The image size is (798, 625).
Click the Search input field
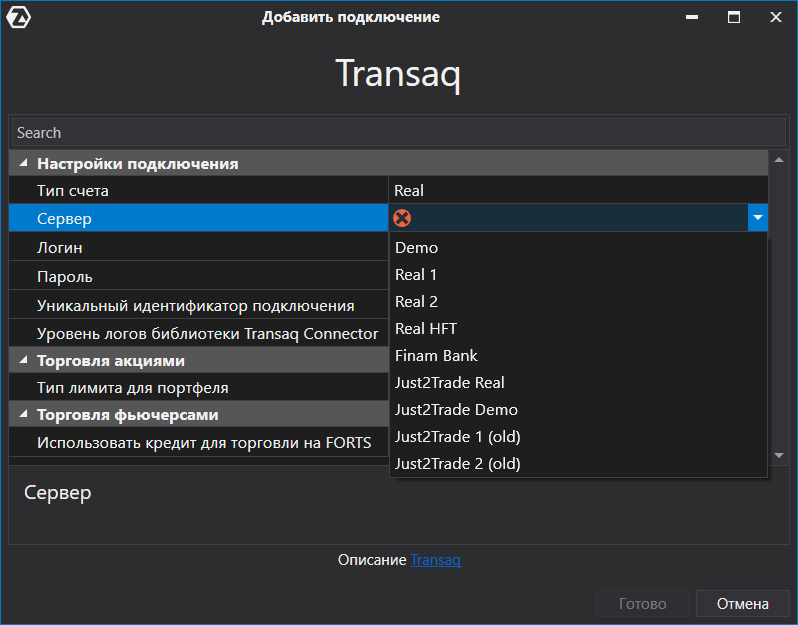(398, 133)
